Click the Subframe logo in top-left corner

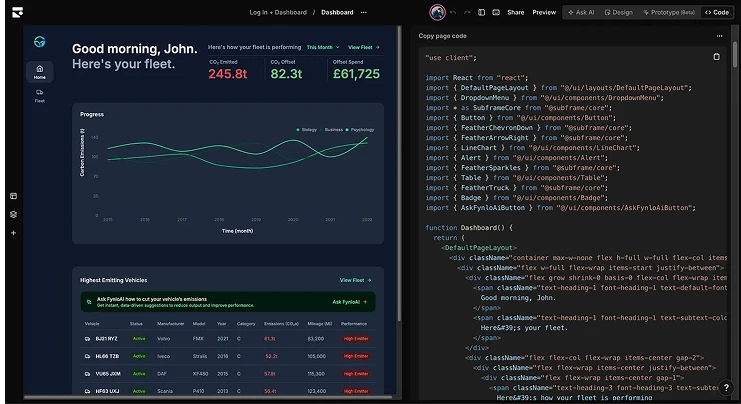tap(17, 12)
